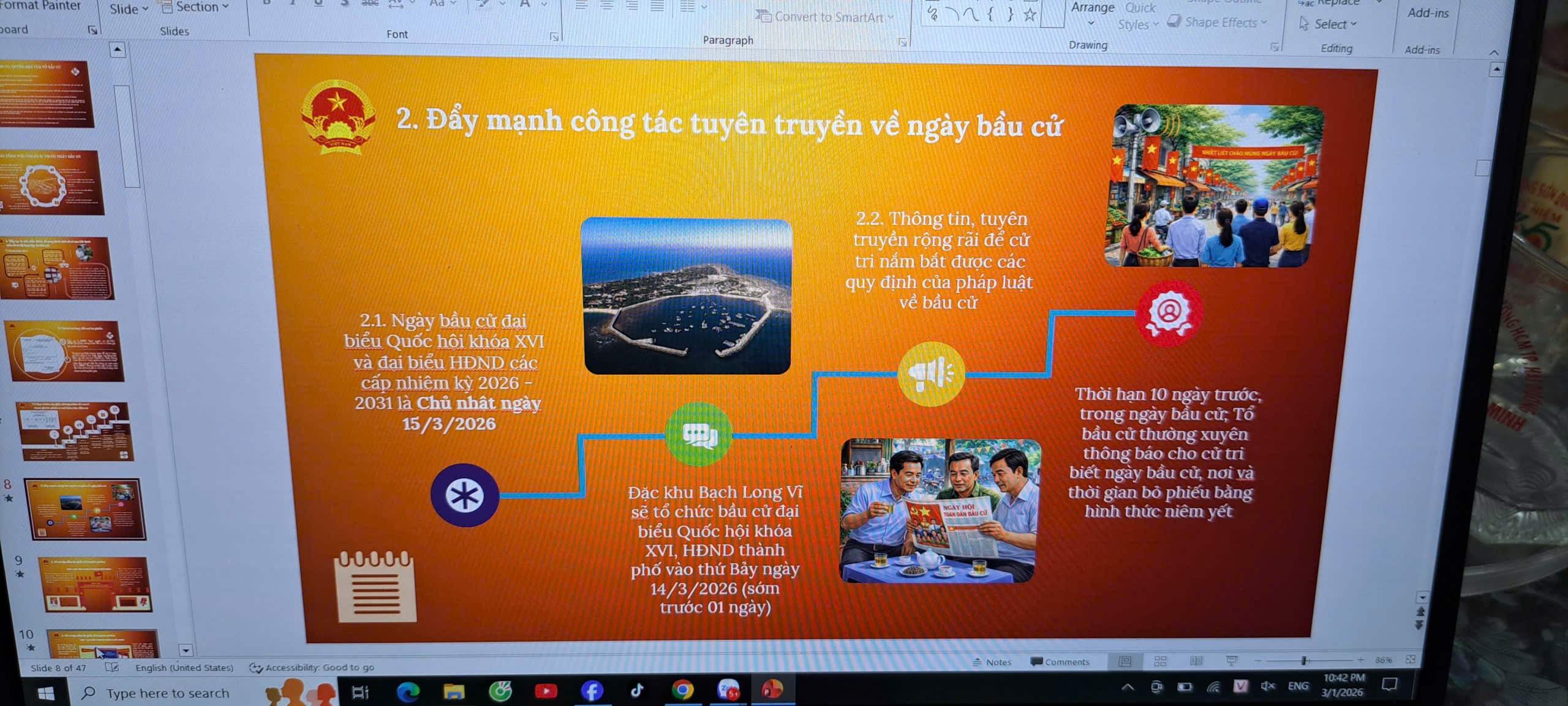The height and width of the screenshot is (706, 1568).
Task: Launch Google Chrome from the taskbar
Action: pos(682,690)
